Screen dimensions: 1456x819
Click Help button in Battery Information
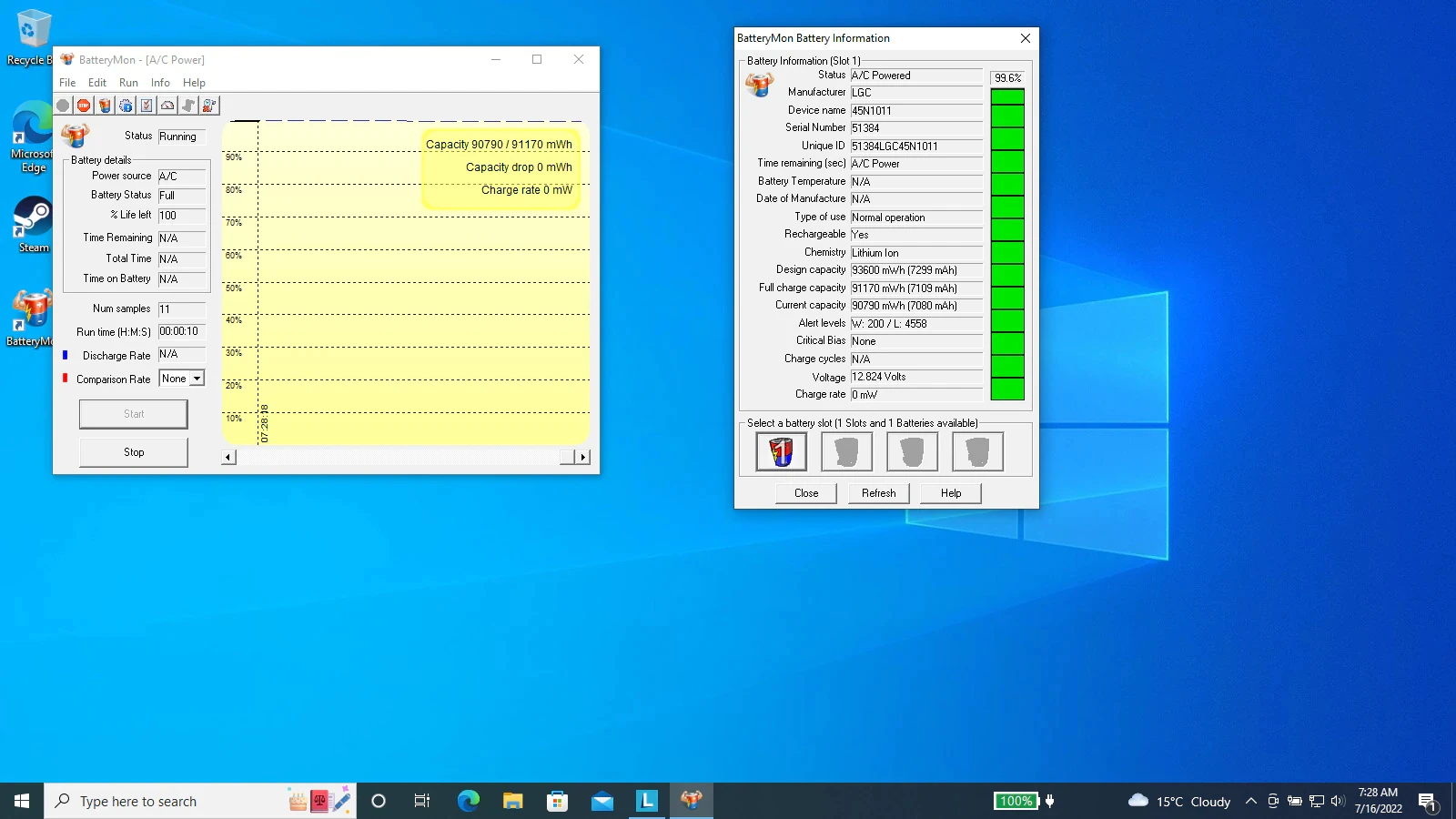click(950, 493)
